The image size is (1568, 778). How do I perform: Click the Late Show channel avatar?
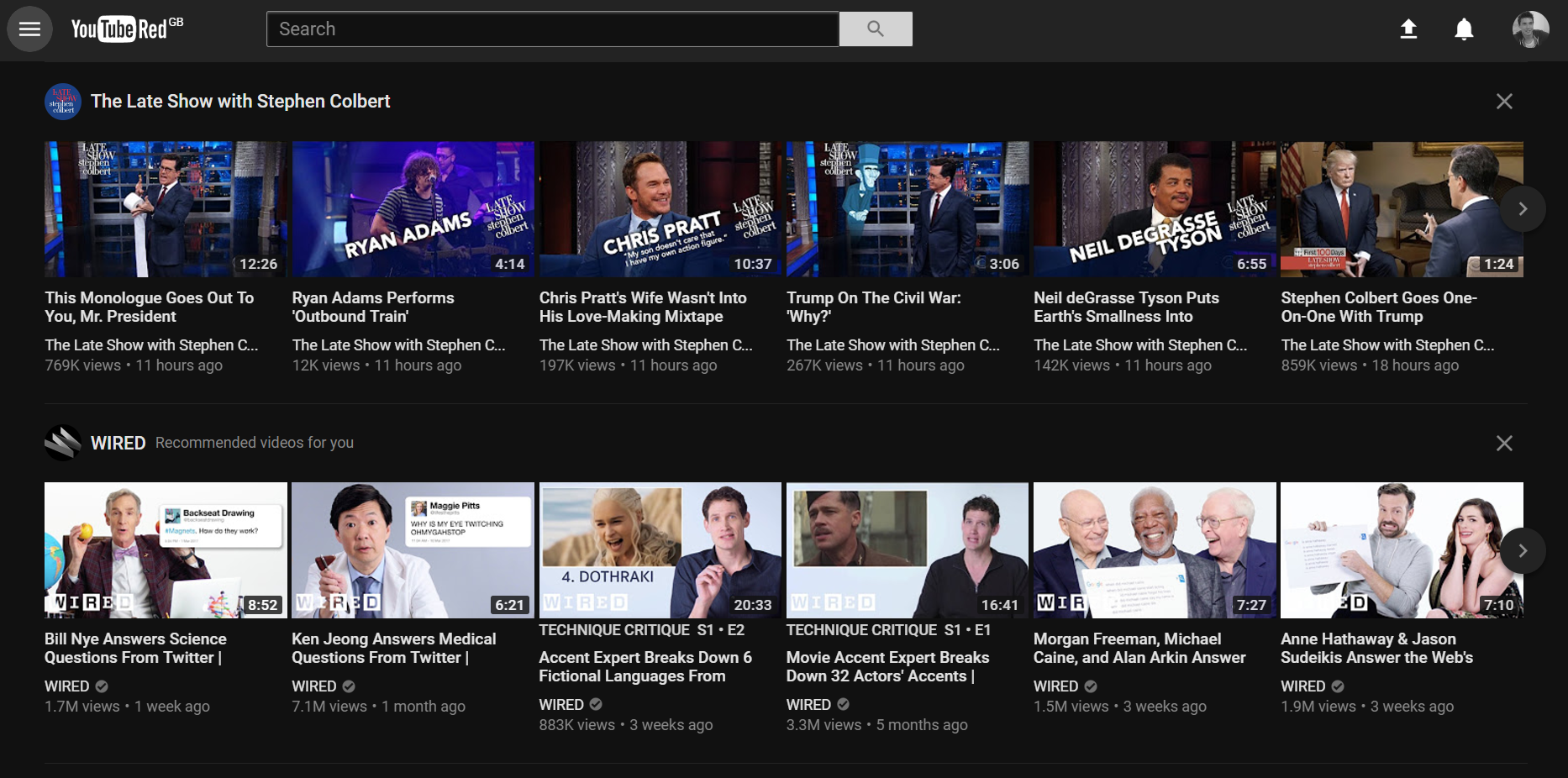[63, 102]
